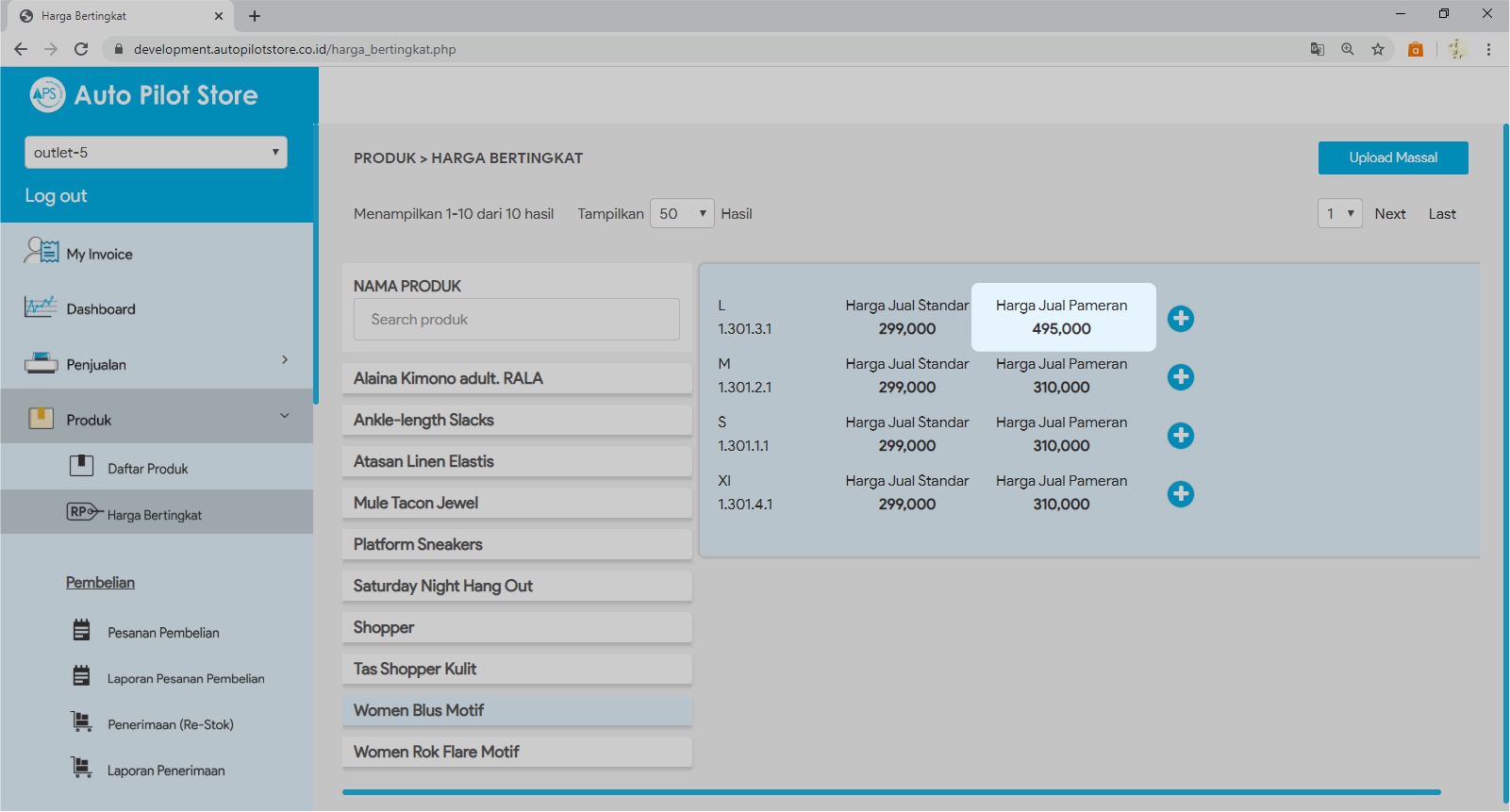Click the My Invoice sidebar icon
1510x812 pixels.
[41, 252]
